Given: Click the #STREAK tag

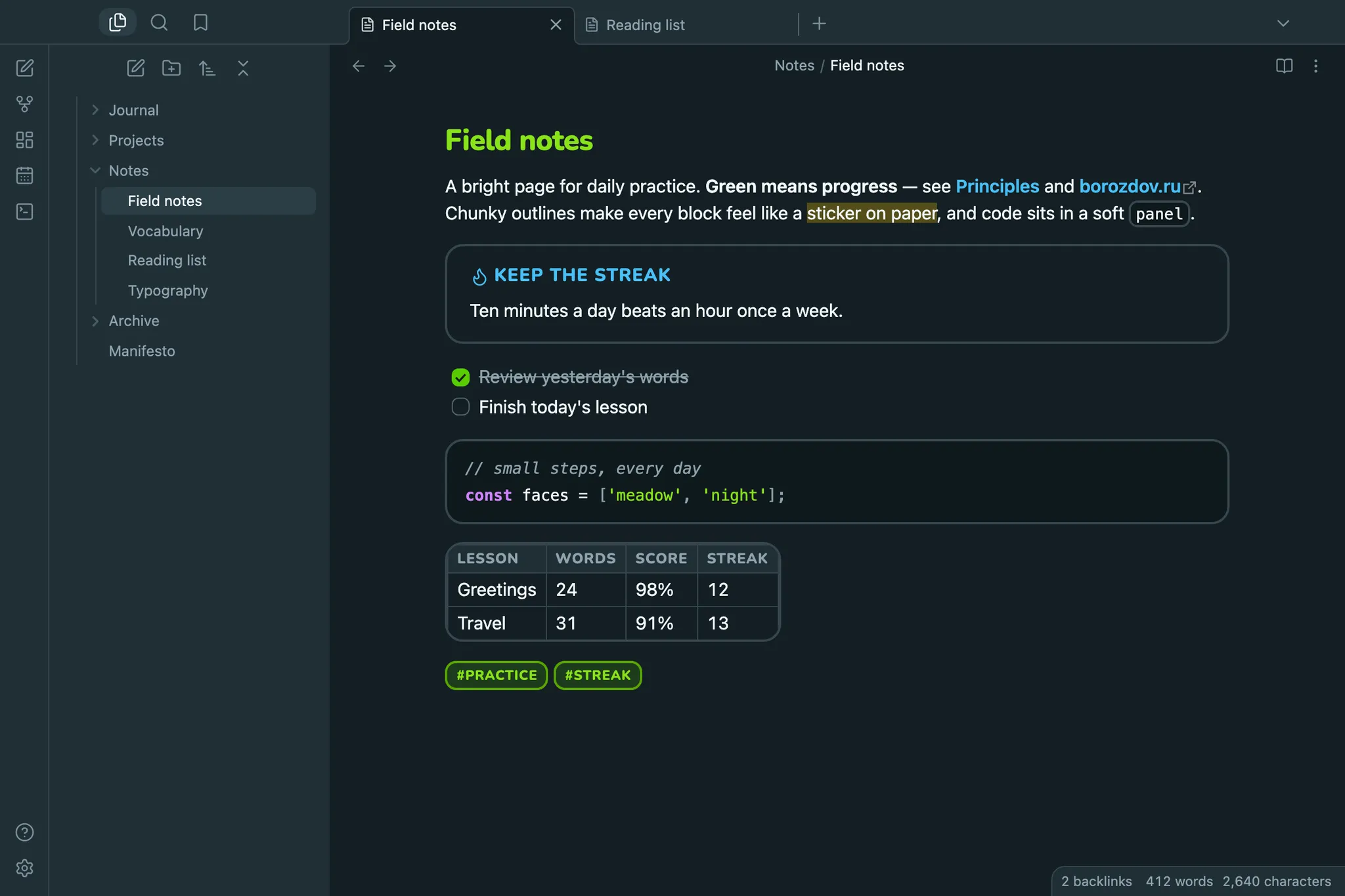Looking at the screenshot, I should (x=598, y=675).
